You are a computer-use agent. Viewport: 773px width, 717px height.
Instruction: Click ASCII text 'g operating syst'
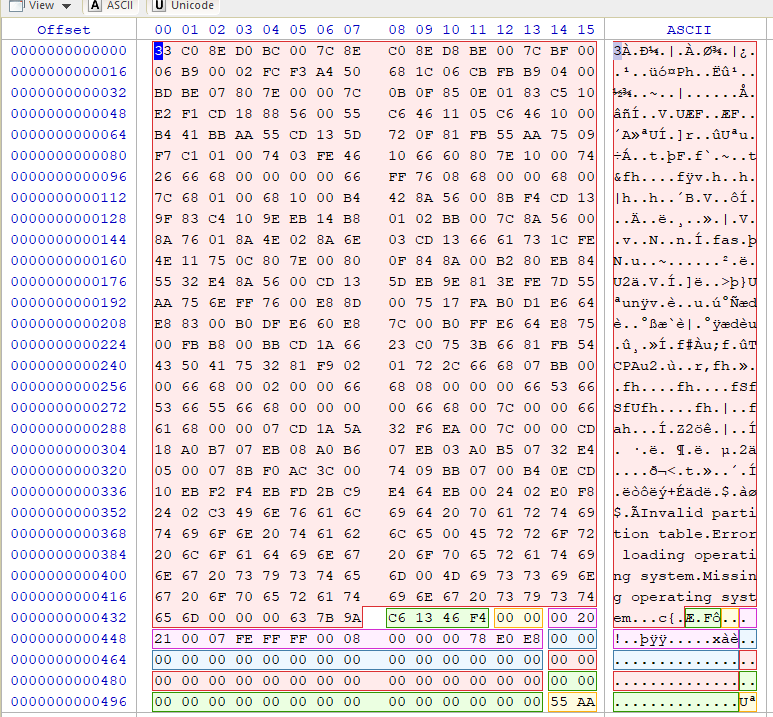point(685,597)
